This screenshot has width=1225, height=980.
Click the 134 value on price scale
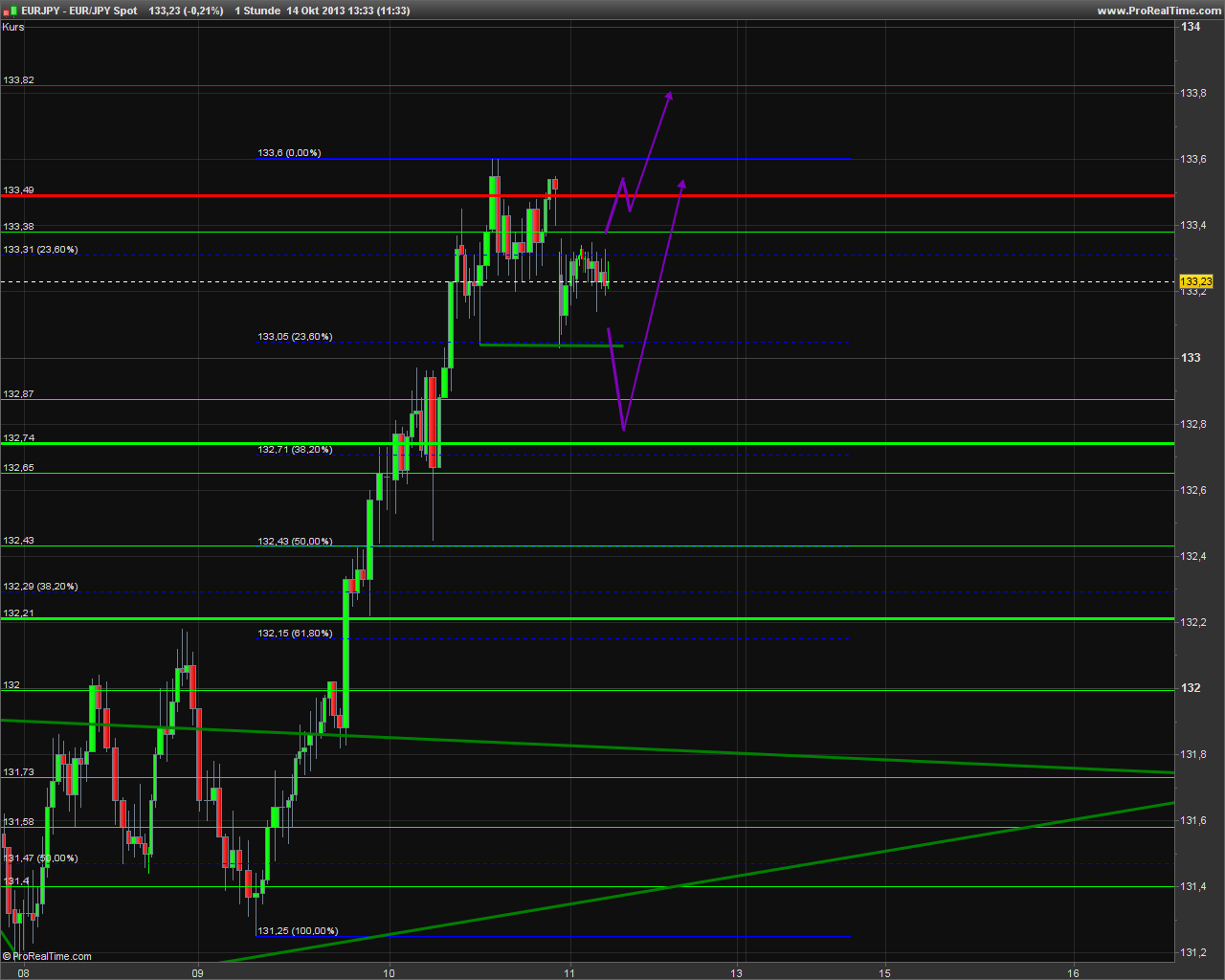point(1191,27)
